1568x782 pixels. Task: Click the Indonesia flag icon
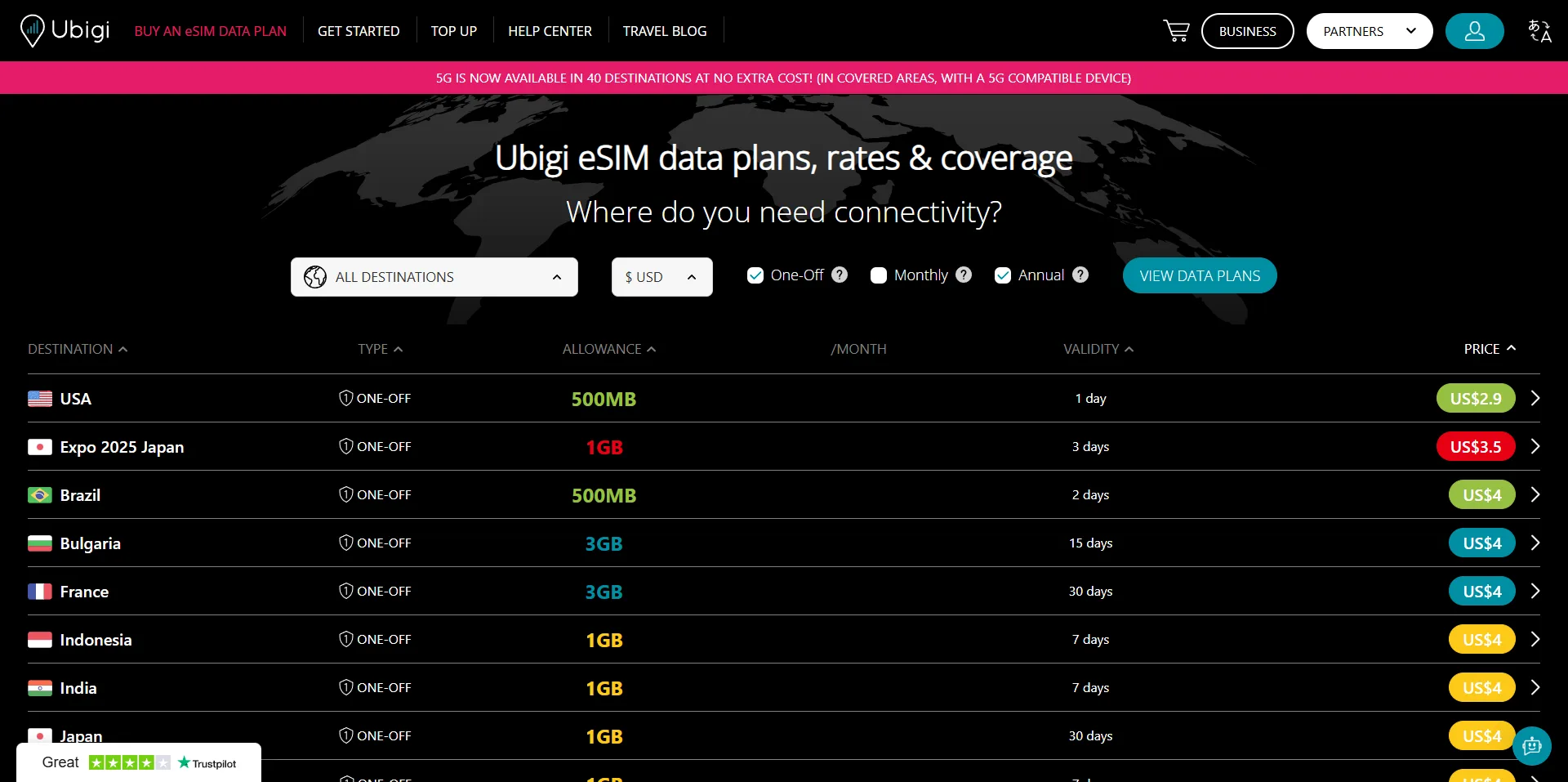pos(40,640)
